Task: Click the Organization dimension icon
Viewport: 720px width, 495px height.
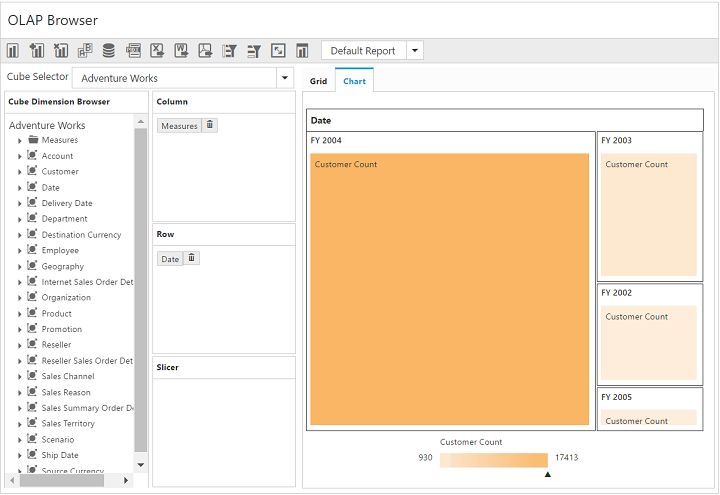Action: point(32,297)
